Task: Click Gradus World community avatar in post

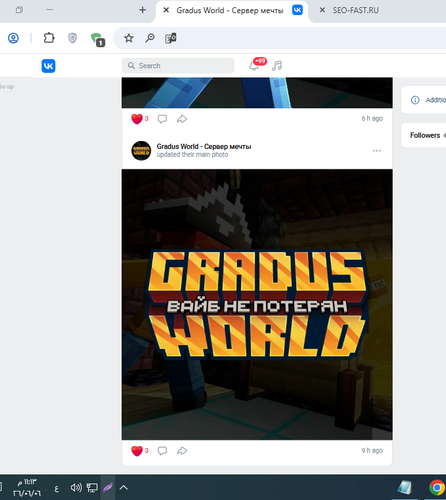Action: tap(141, 151)
